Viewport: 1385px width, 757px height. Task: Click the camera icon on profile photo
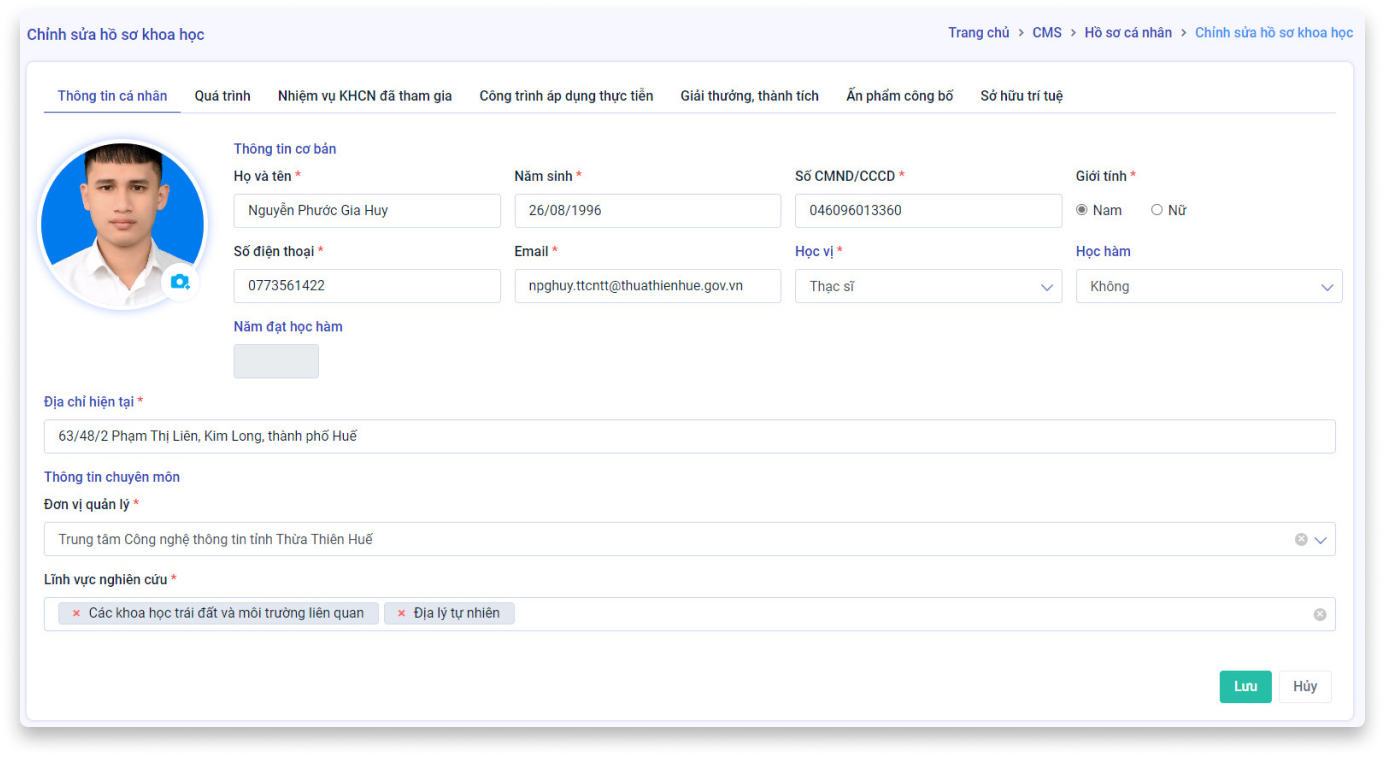point(180,282)
